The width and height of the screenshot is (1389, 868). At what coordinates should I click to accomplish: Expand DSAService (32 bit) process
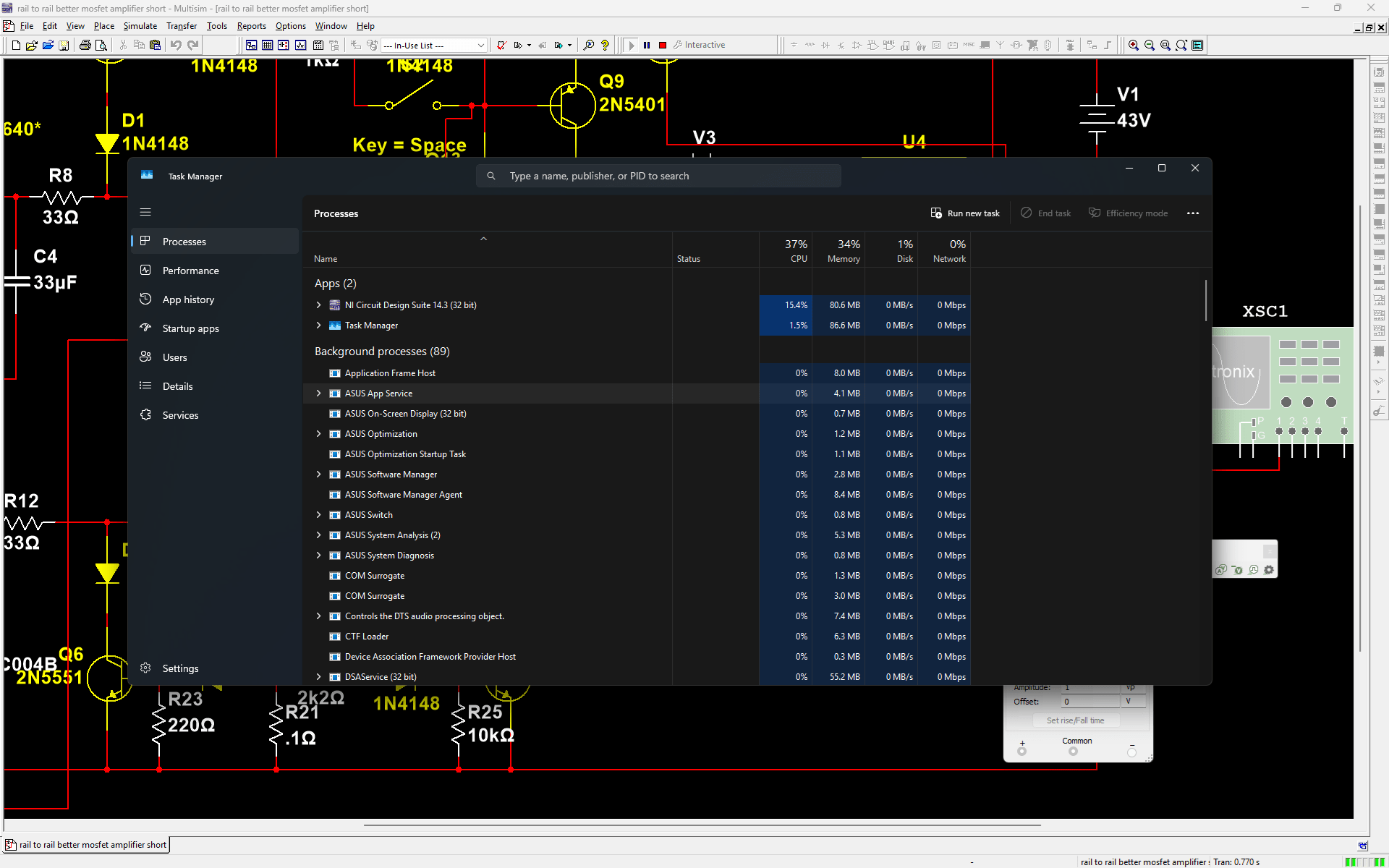point(318,677)
